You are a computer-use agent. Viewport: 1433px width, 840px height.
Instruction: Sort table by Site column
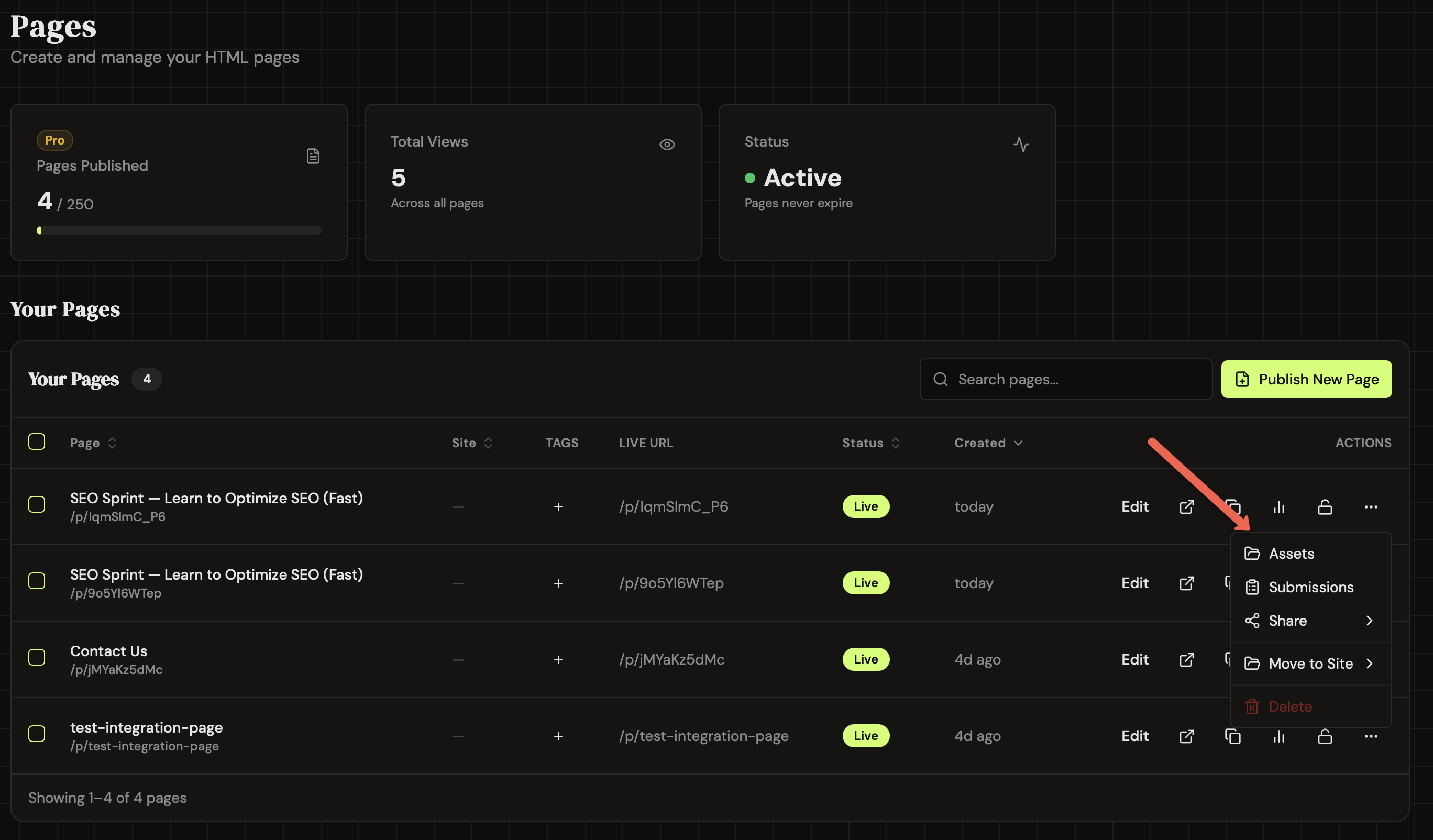(472, 443)
